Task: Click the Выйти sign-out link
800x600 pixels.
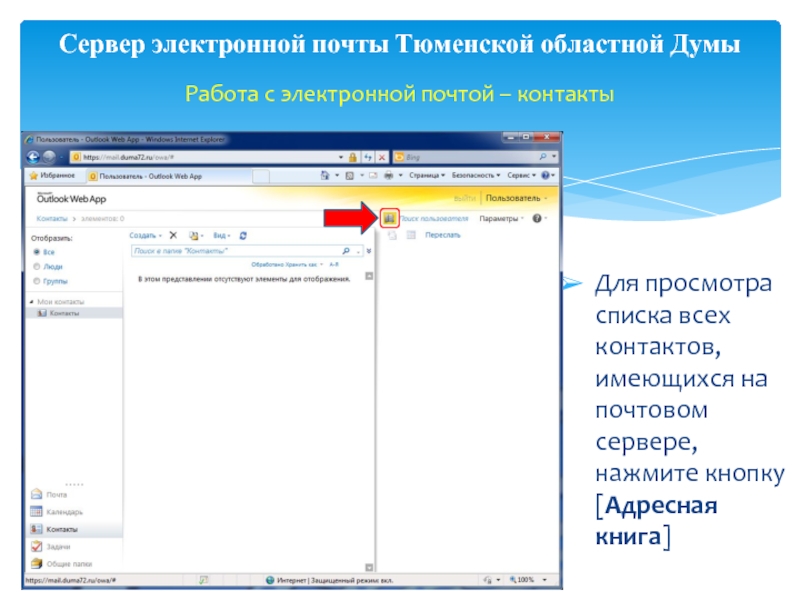Action: coord(465,198)
